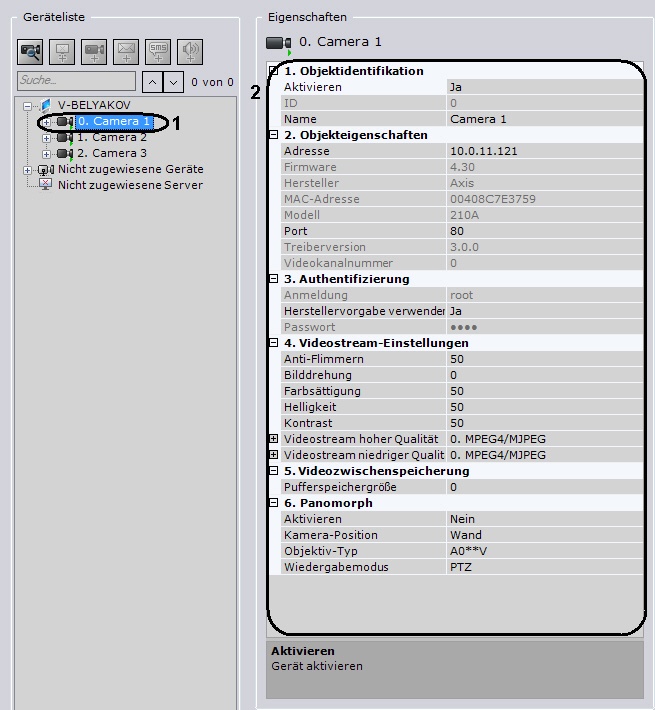Click the icon of Nicht zugewiesene Server
Viewport: 655px width, 710px height.
point(45,185)
